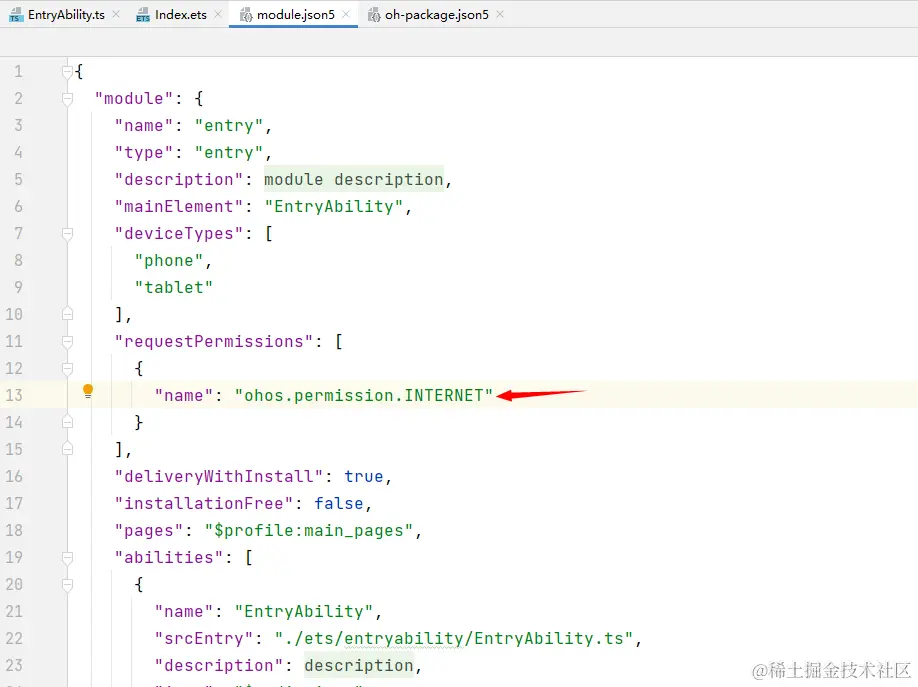Close the EntryAbility.ts tab
The width and height of the screenshot is (918, 687).
(116, 14)
